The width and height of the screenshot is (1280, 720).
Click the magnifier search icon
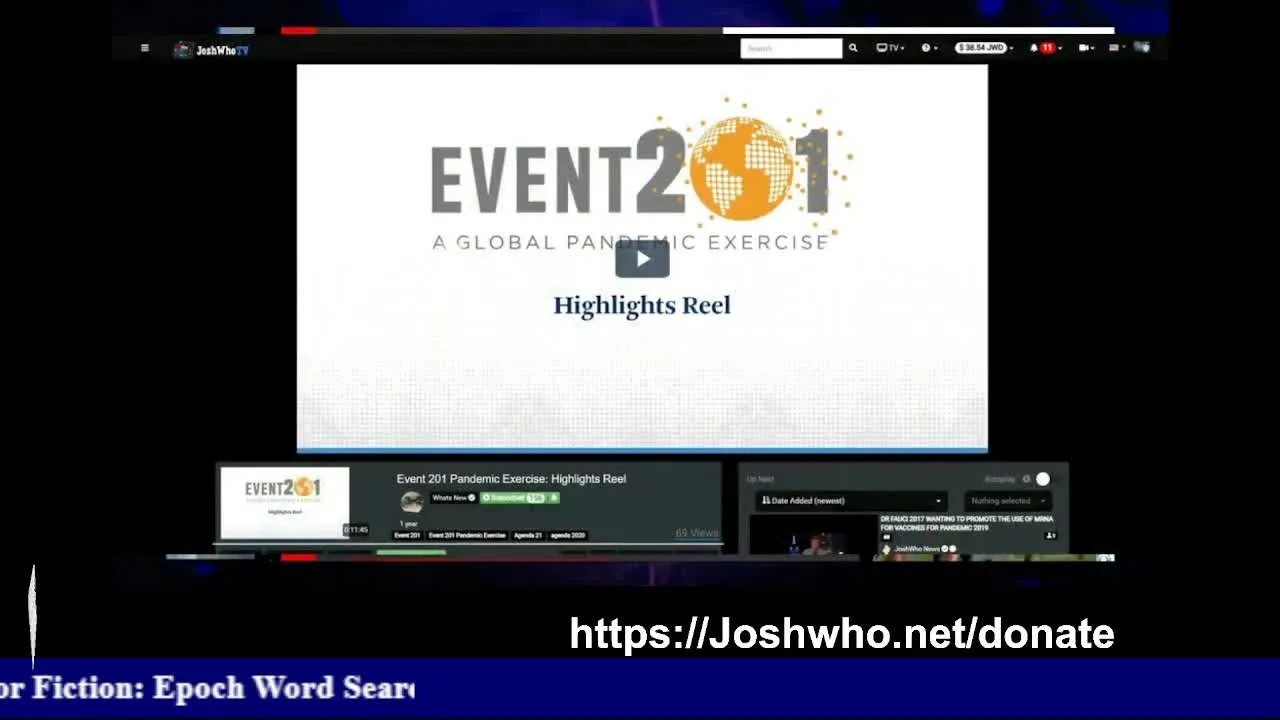point(853,48)
